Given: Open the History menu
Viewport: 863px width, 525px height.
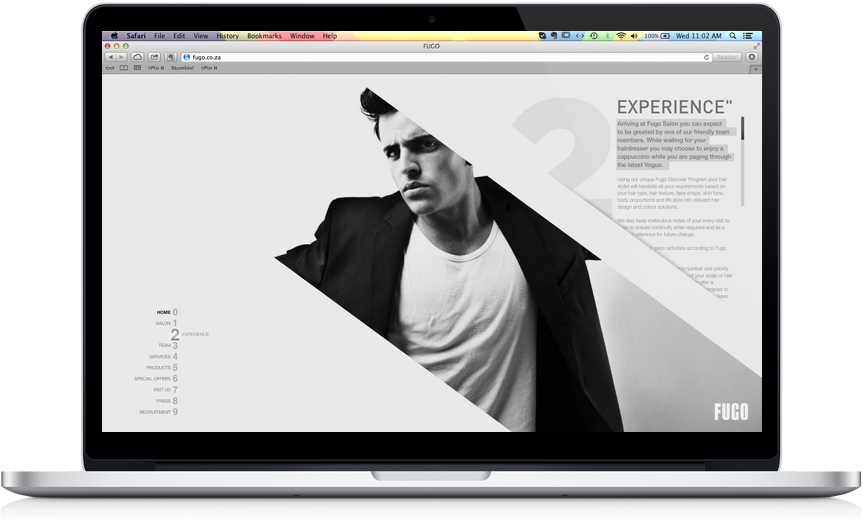Looking at the screenshot, I should (227, 36).
